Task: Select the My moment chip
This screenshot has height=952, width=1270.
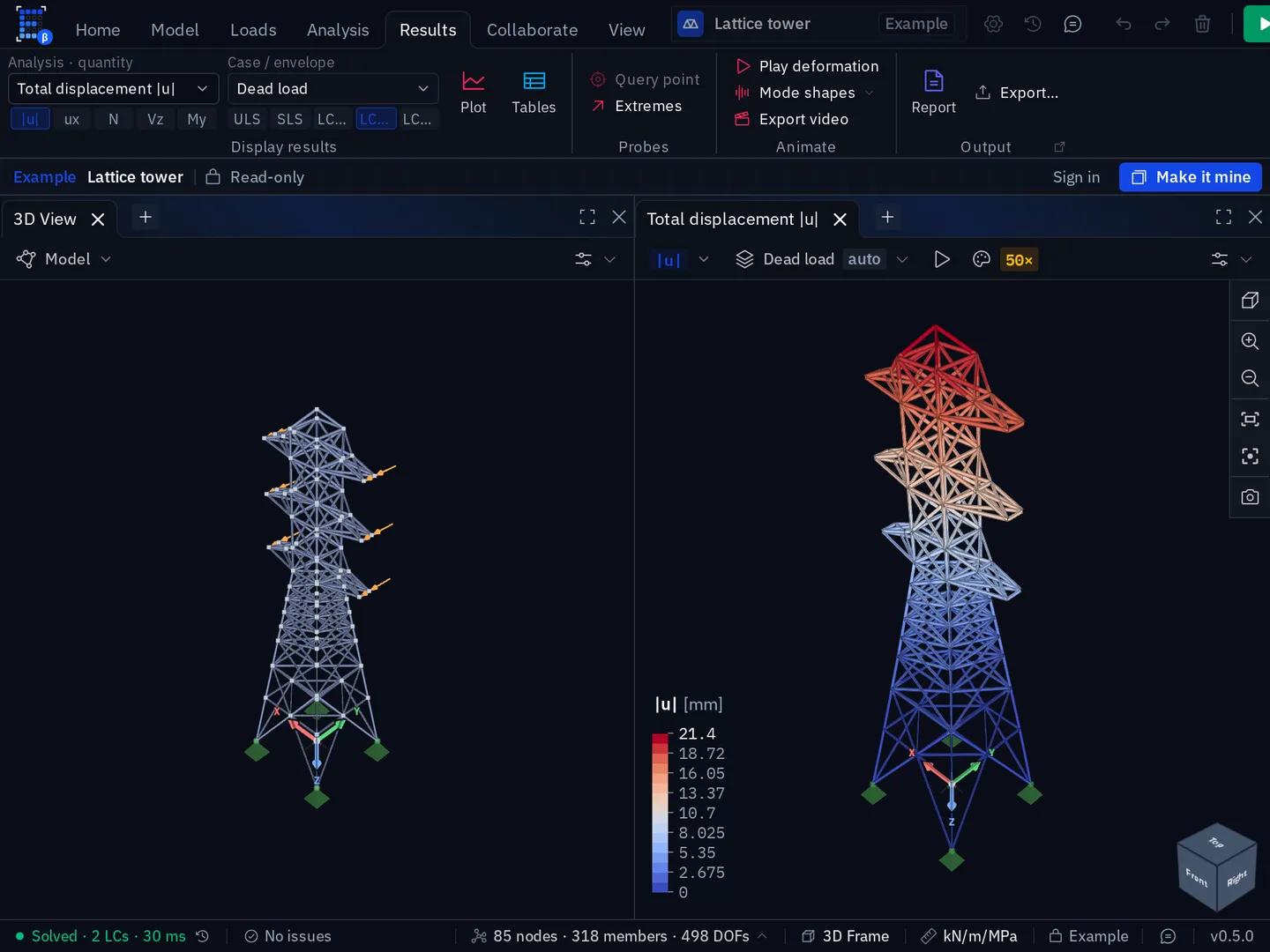Action: [197, 119]
